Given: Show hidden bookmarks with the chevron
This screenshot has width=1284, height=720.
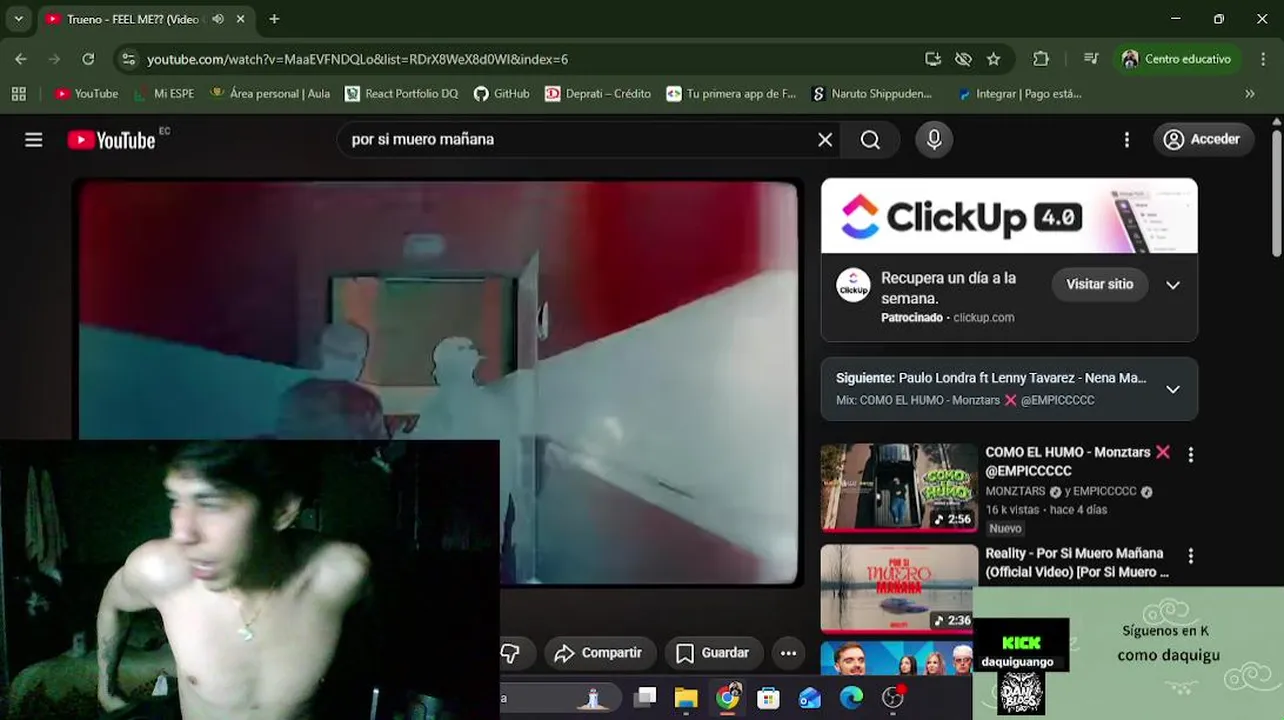Looking at the screenshot, I should click(x=1249, y=94).
